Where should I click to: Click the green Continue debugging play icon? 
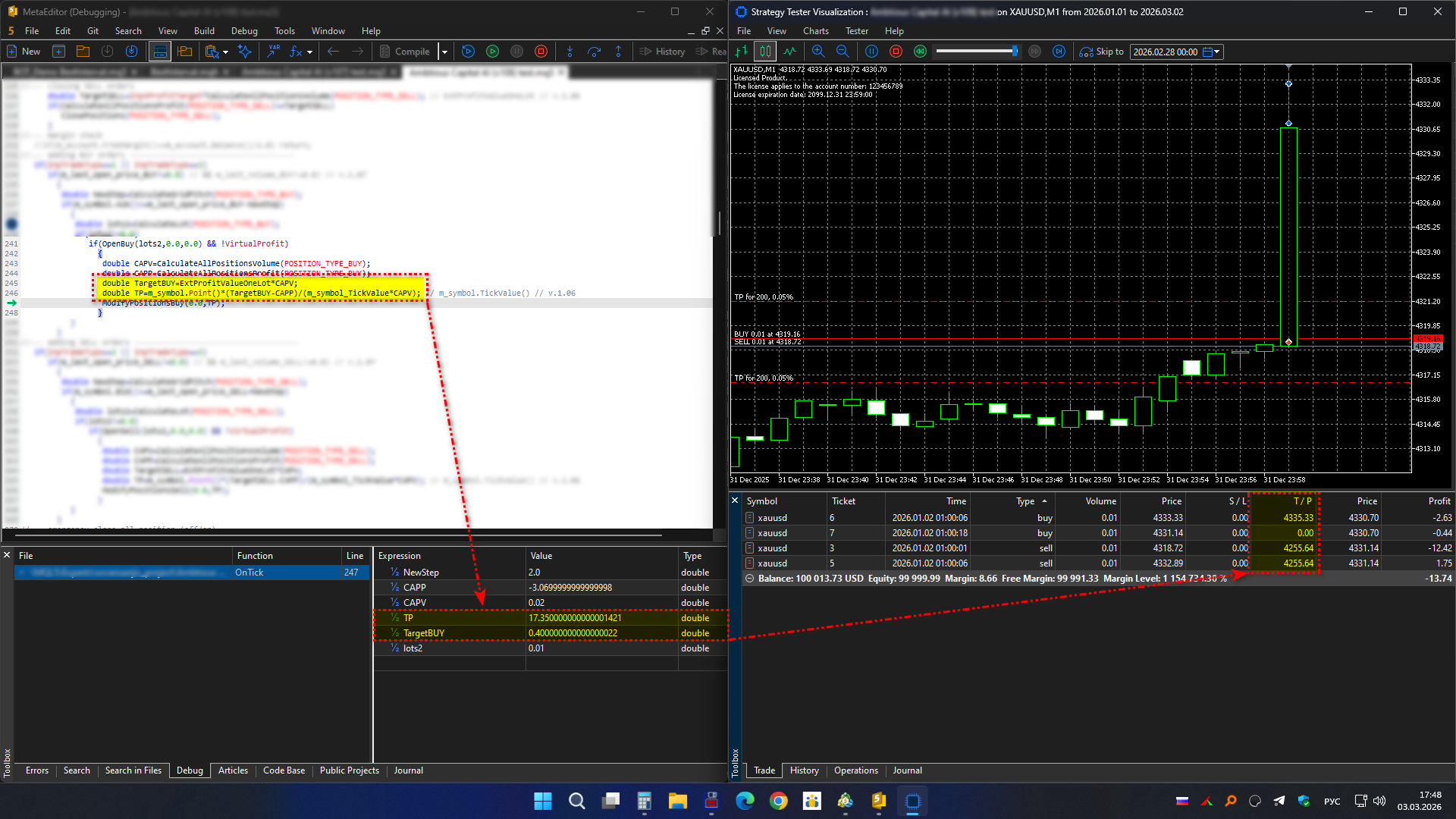(x=492, y=52)
